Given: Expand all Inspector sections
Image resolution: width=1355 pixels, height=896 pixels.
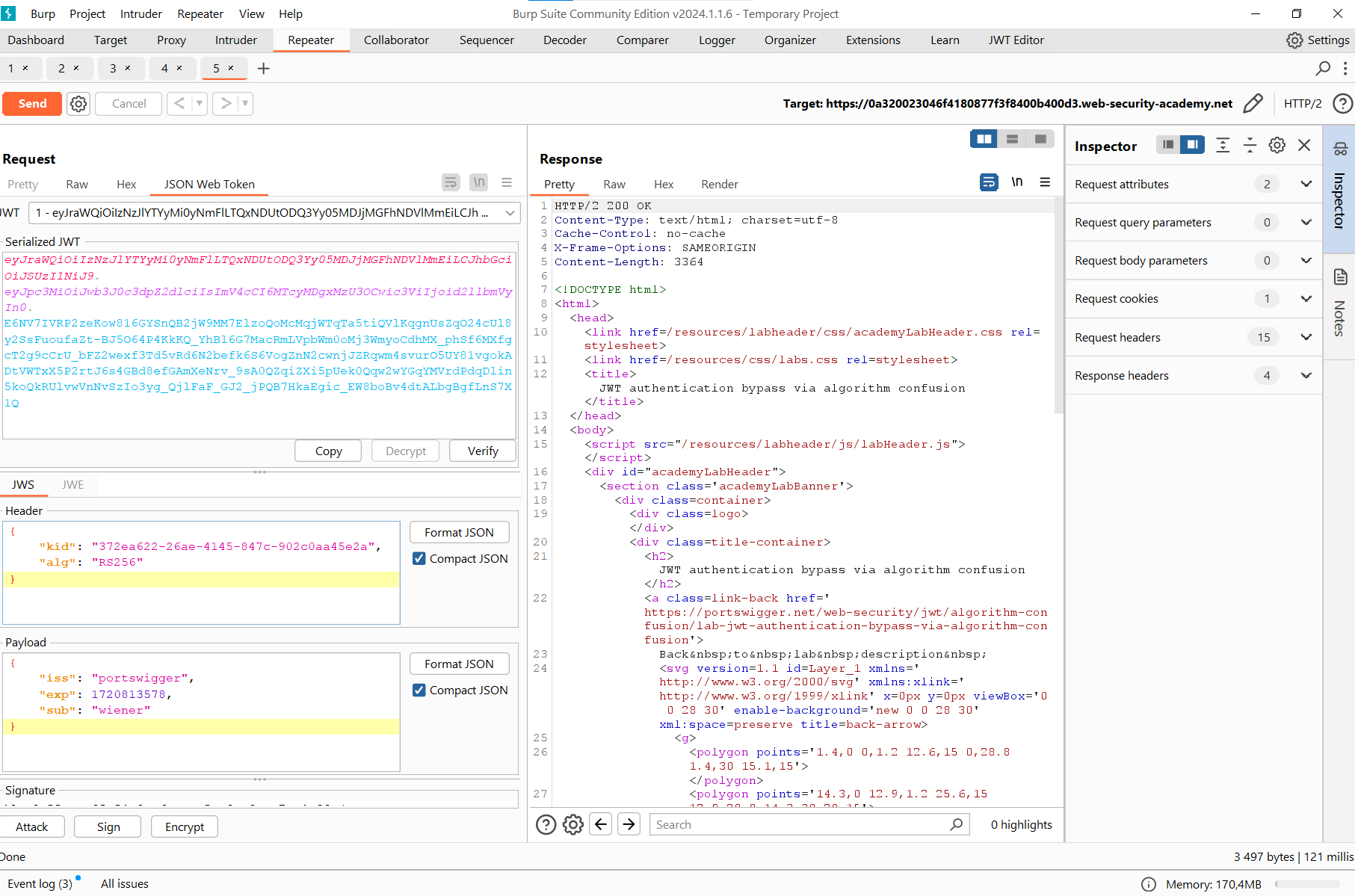Looking at the screenshot, I should click(x=1223, y=145).
